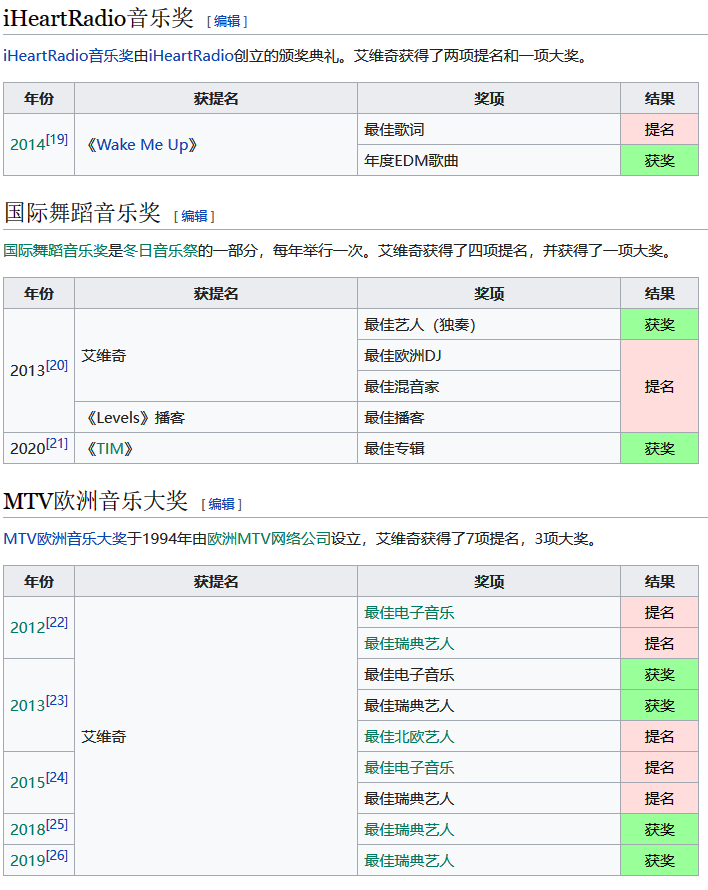Screen dimensions: 708x890
Task: Select the 《Levels》播客 nominee cell
Action: pos(216,418)
